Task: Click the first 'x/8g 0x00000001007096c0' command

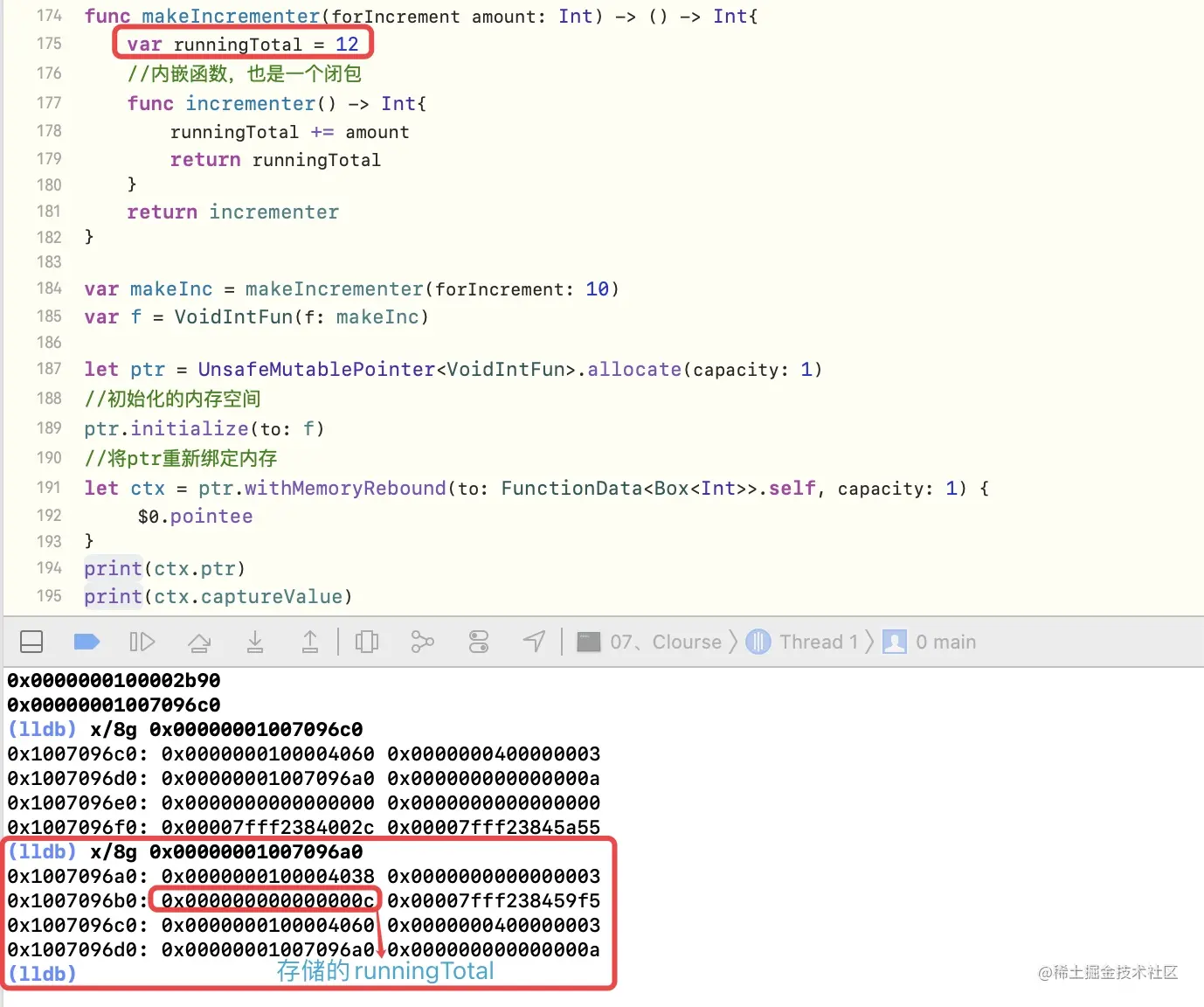Action: 226,729
